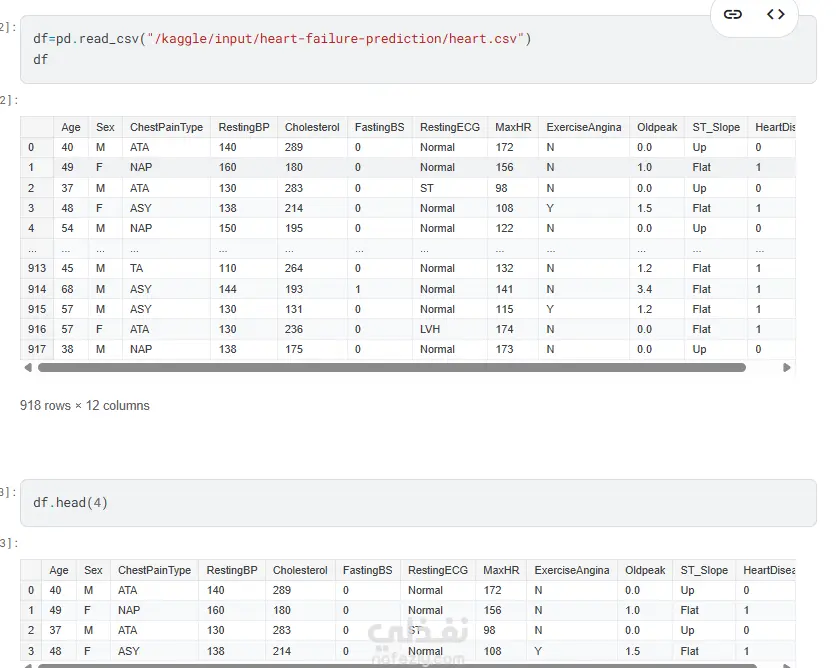Click the scrollbar beneath the df.head(4) output table
Screen dimensions: 836x668
point(391,665)
